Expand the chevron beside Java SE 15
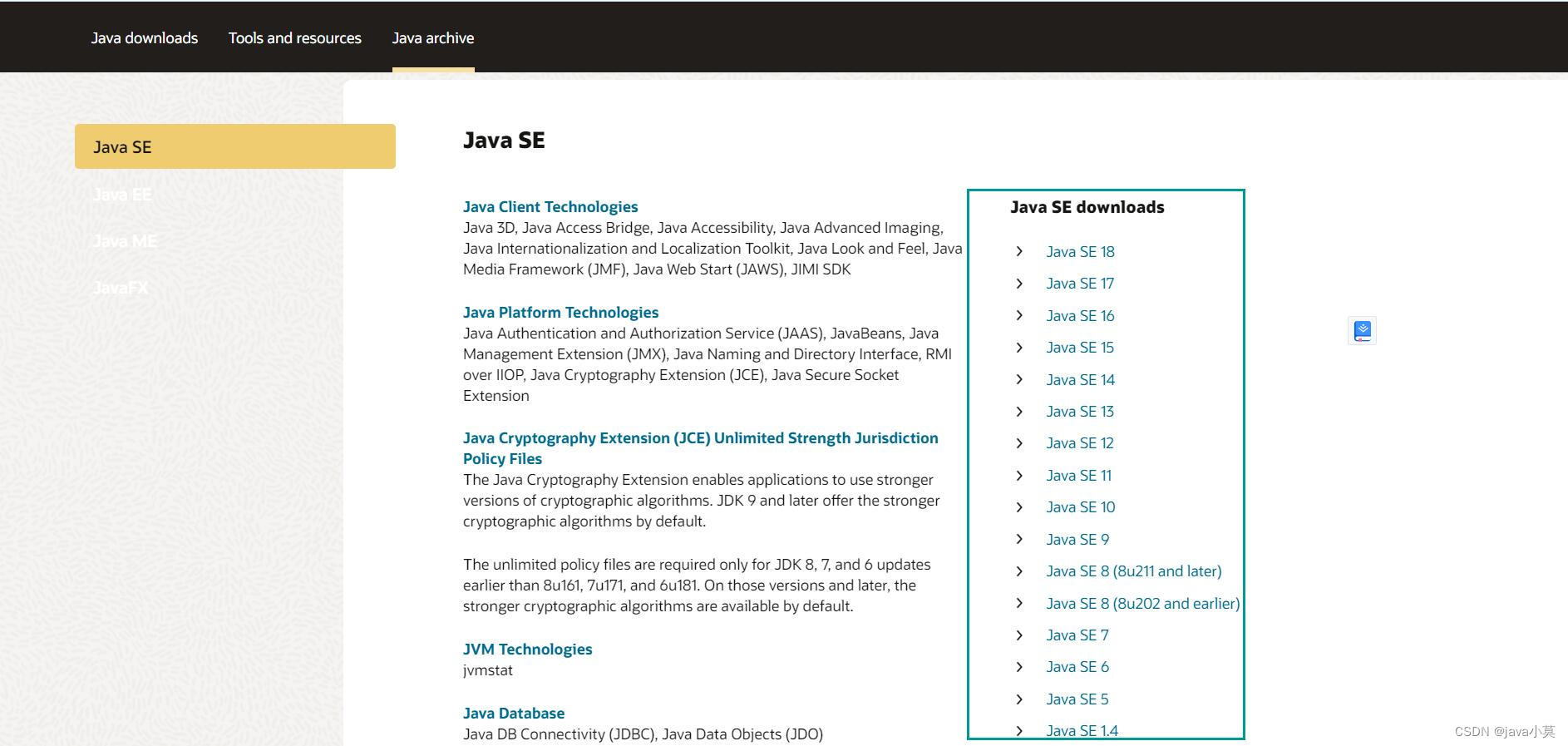1568x746 pixels. 1019,348
